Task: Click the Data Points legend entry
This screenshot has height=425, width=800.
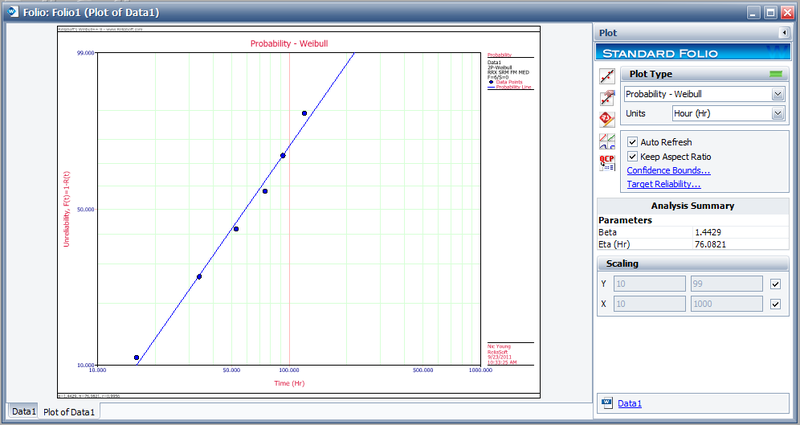Action: [x=506, y=82]
